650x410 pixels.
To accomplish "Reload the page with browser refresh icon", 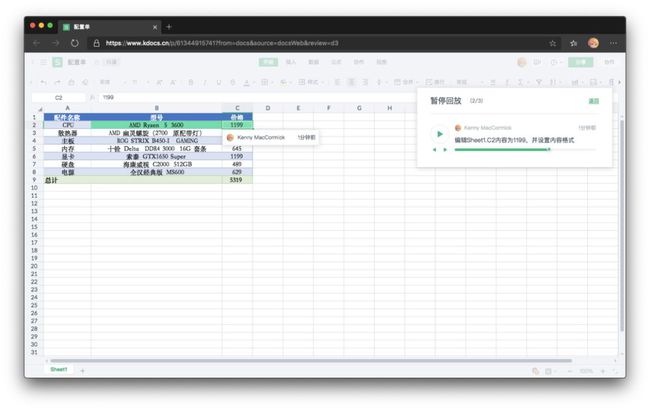I will pyautogui.click(x=75, y=43).
